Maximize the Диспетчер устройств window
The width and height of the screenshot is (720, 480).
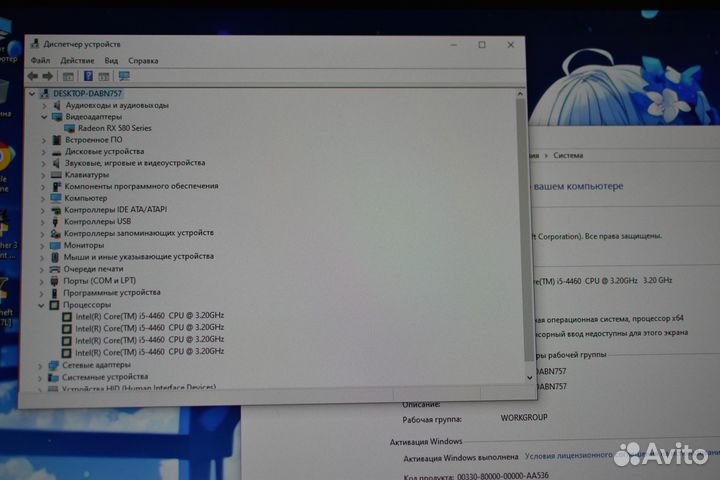pyautogui.click(x=482, y=45)
